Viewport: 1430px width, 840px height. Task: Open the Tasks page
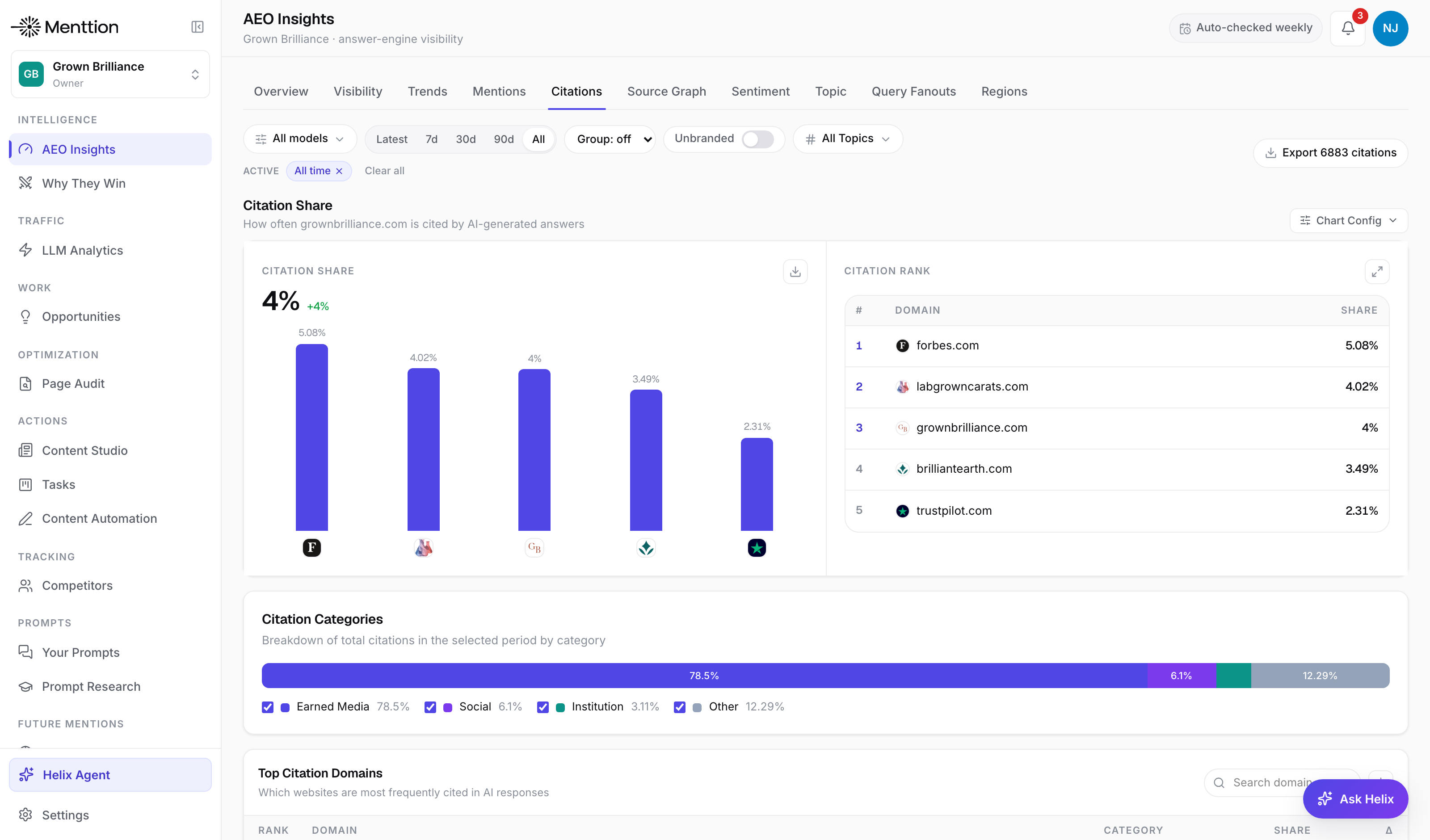point(111,485)
